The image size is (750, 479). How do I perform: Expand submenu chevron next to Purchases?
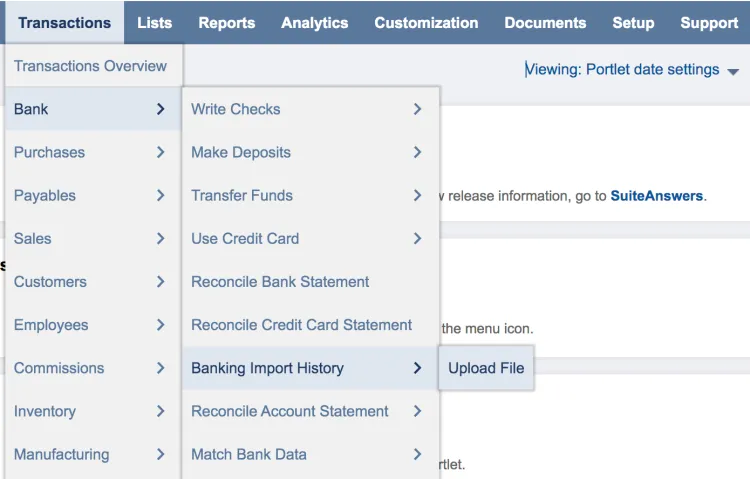click(161, 152)
